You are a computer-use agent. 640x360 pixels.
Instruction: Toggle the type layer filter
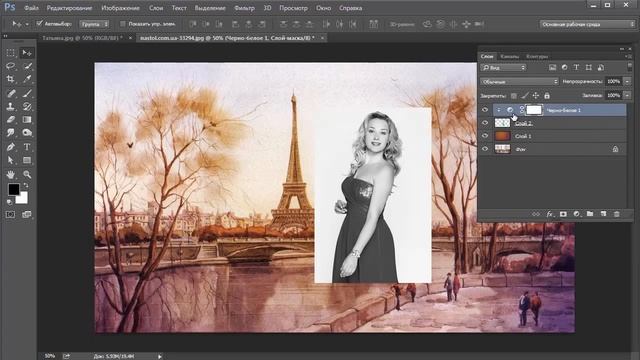click(576, 68)
